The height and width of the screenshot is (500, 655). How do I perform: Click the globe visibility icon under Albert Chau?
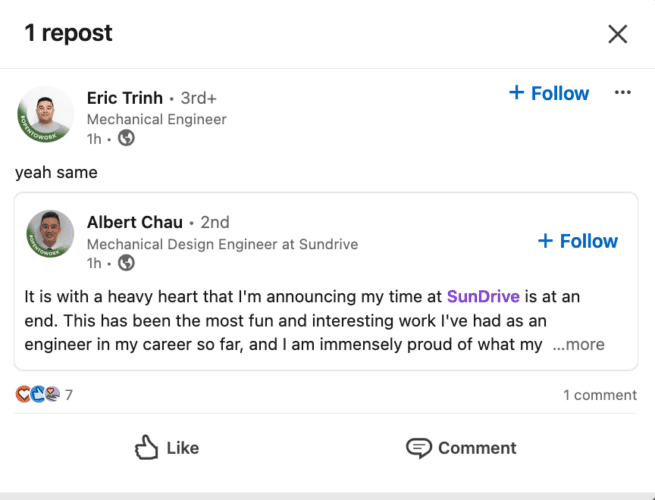coord(126,263)
